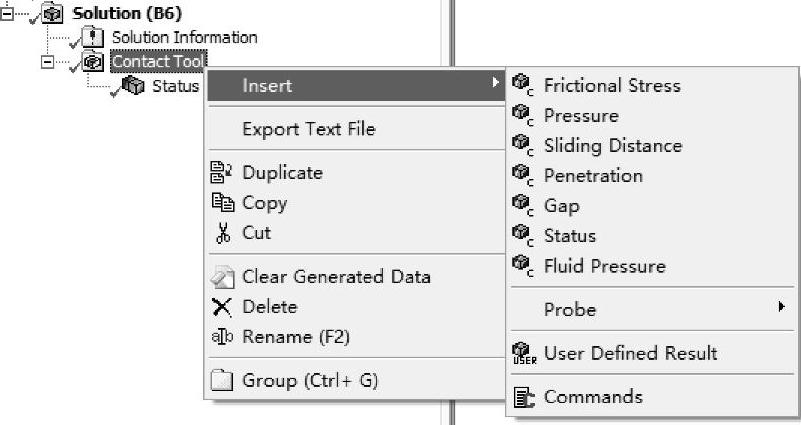Select Solution Information in tree

point(184,37)
